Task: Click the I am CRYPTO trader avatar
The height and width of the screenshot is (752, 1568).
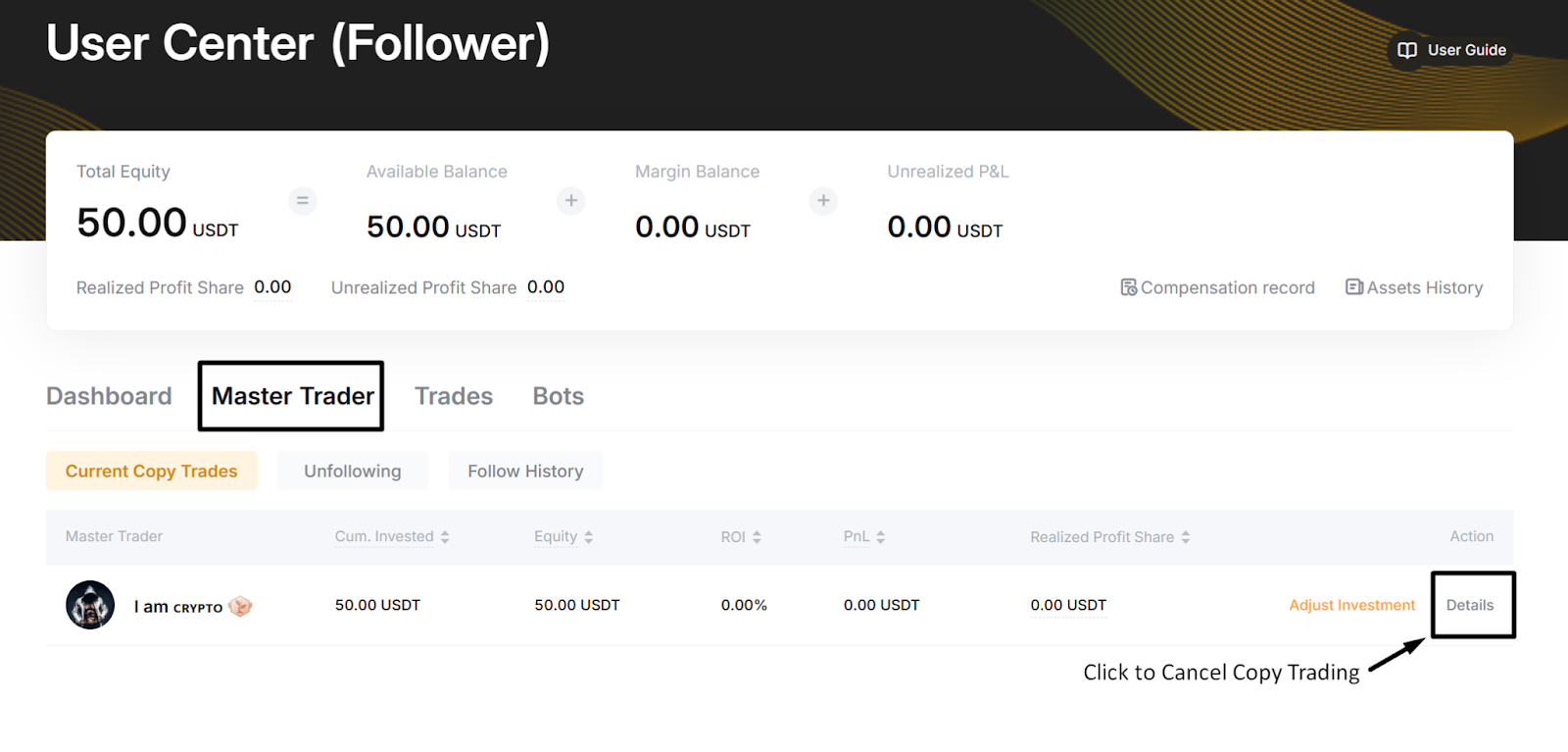Action: tap(89, 604)
